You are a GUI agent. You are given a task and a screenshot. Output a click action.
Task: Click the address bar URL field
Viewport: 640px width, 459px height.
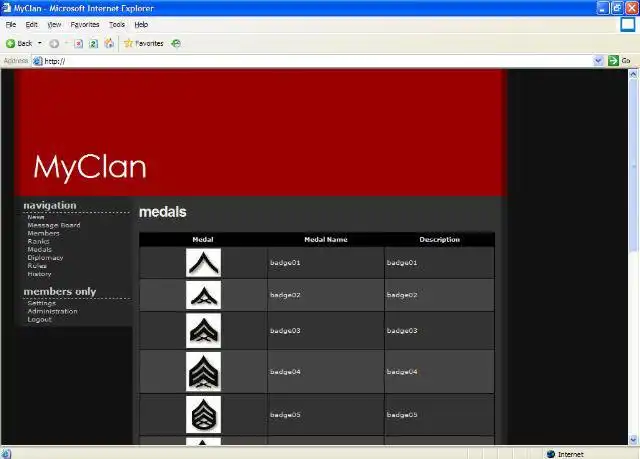pyautogui.click(x=312, y=61)
